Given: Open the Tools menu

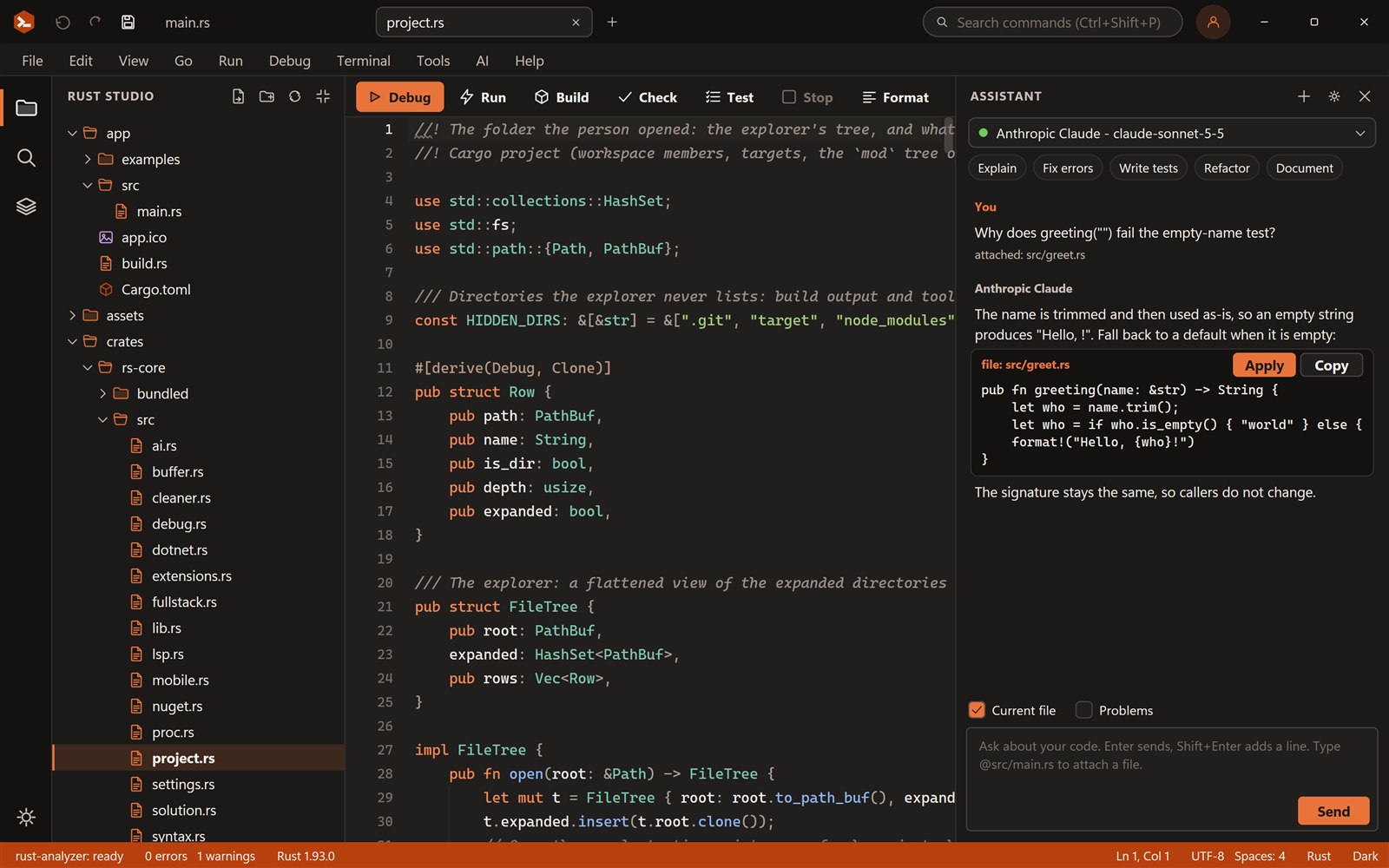Looking at the screenshot, I should (432, 61).
